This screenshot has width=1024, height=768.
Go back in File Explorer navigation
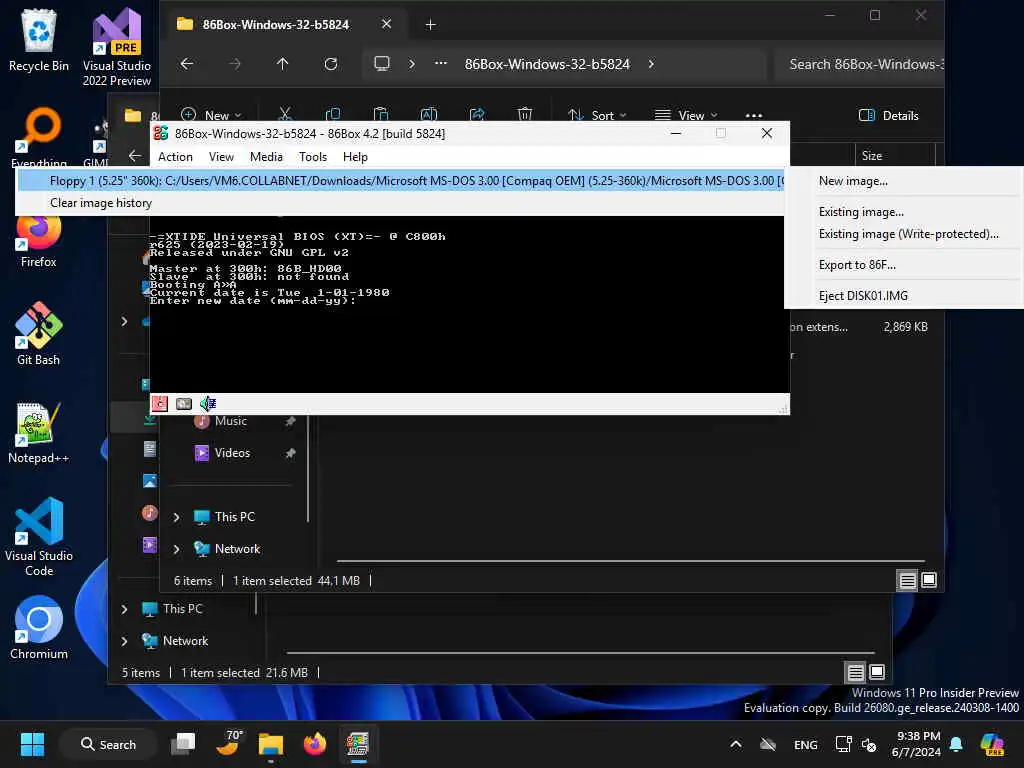[x=187, y=64]
